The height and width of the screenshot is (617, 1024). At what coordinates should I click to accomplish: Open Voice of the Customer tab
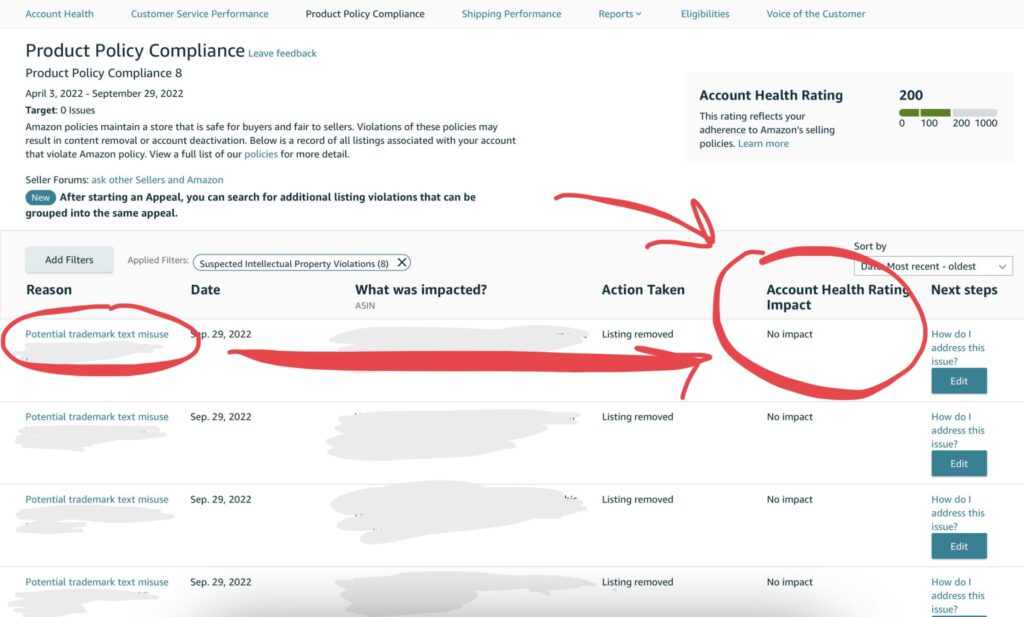(x=816, y=14)
